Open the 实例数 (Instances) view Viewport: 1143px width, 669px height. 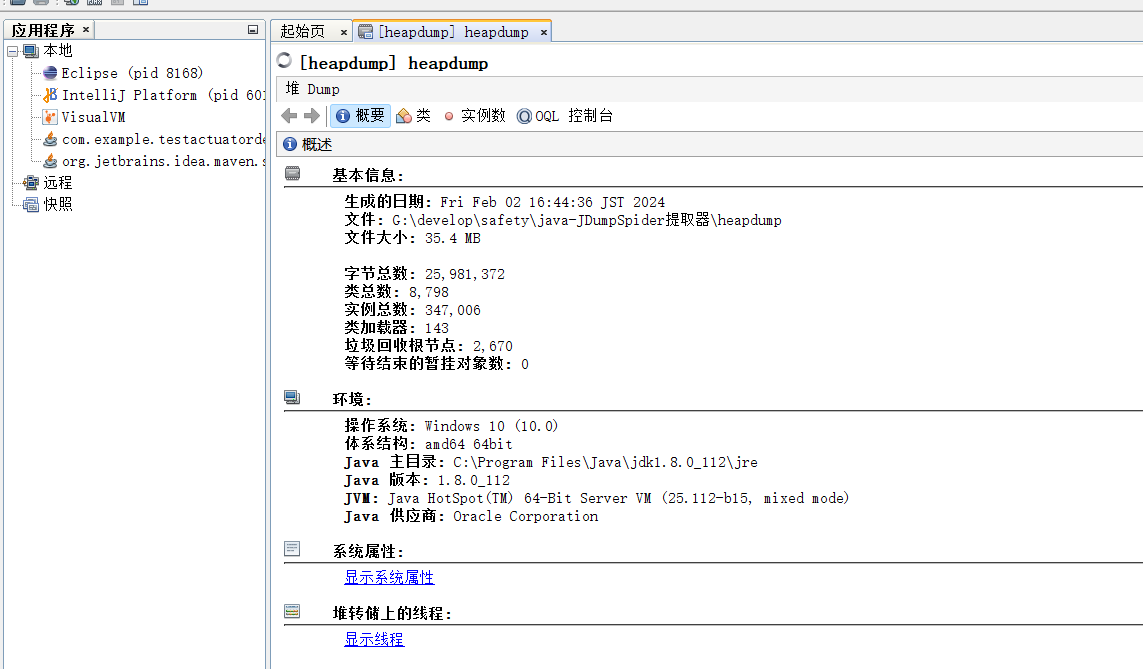(474, 116)
